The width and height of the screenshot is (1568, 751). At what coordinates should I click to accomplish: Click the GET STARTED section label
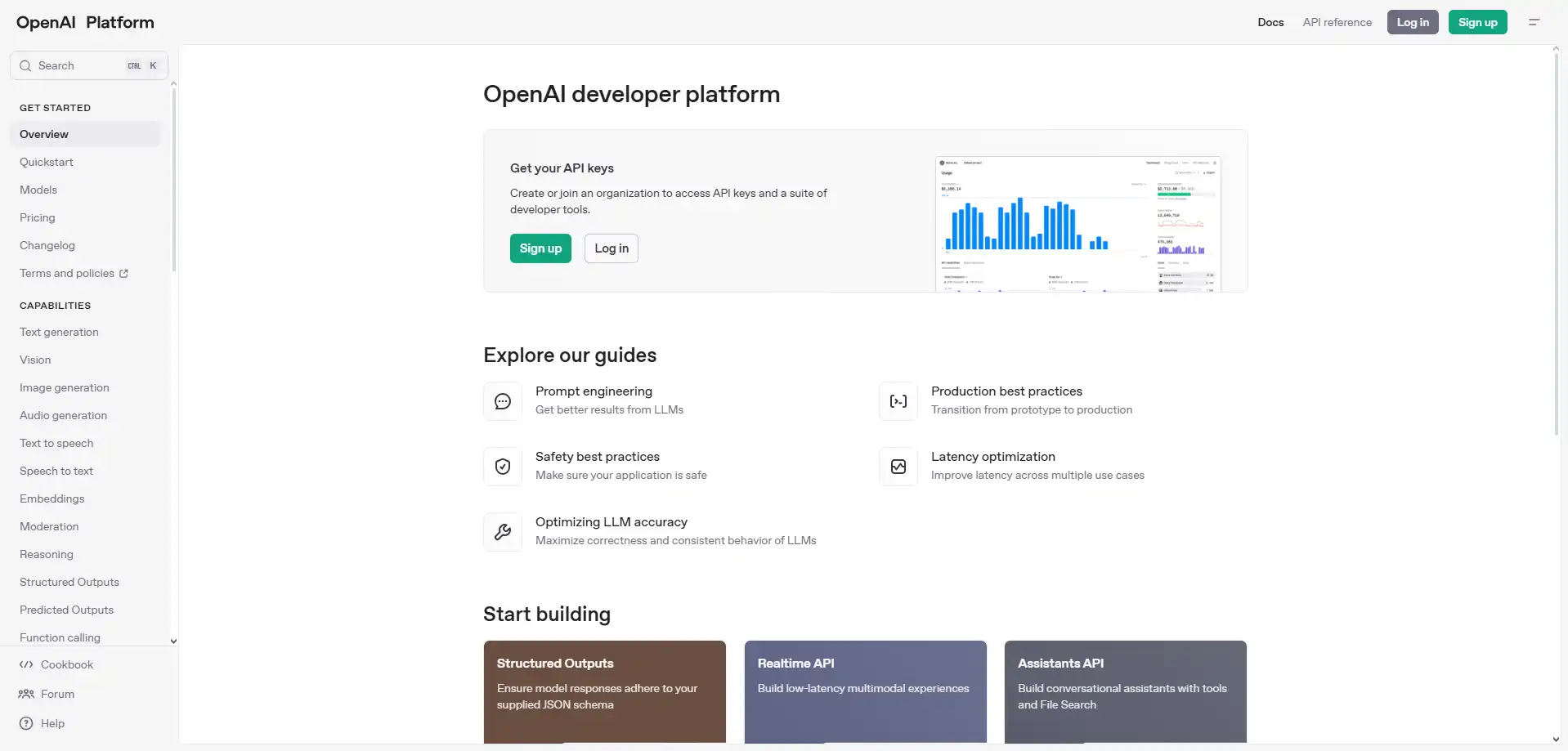pyautogui.click(x=55, y=108)
